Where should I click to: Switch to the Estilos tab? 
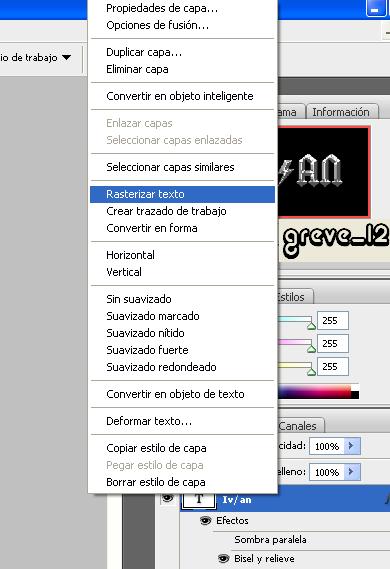tap(295, 297)
